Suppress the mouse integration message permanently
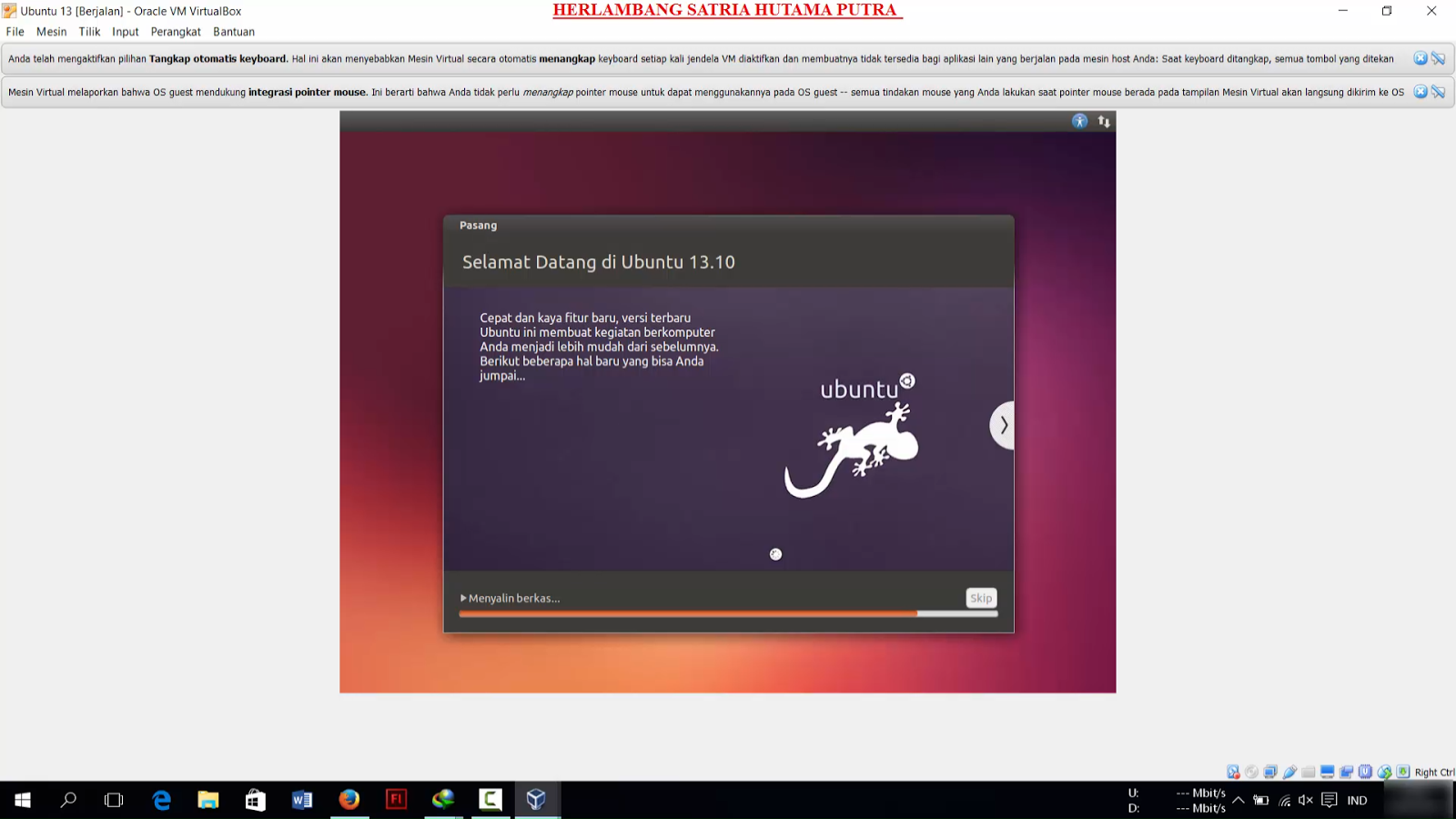The height and width of the screenshot is (819, 1456). pyautogui.click(x=1439, y=92)
